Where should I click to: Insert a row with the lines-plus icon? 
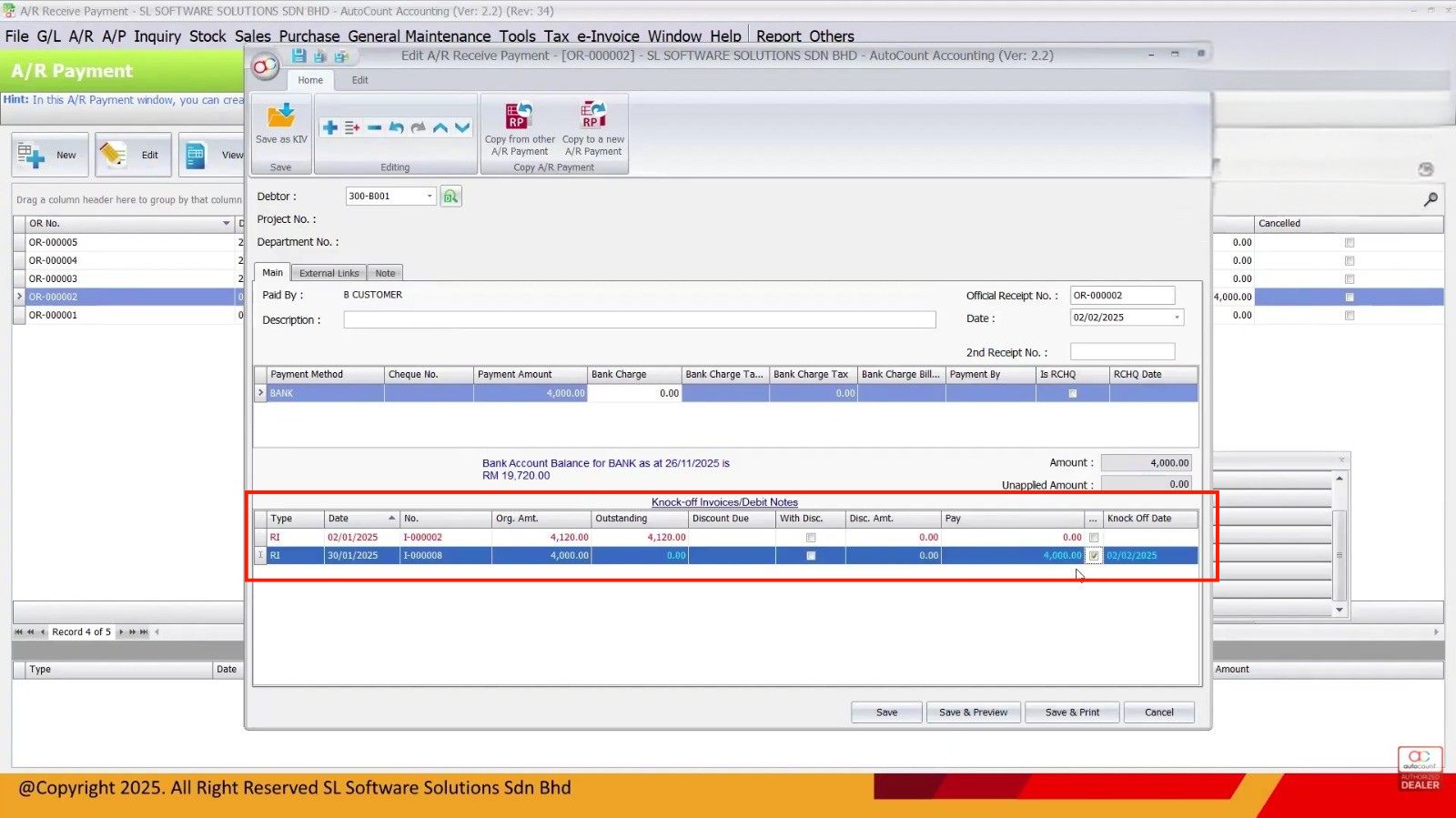[x=352, y=128]
